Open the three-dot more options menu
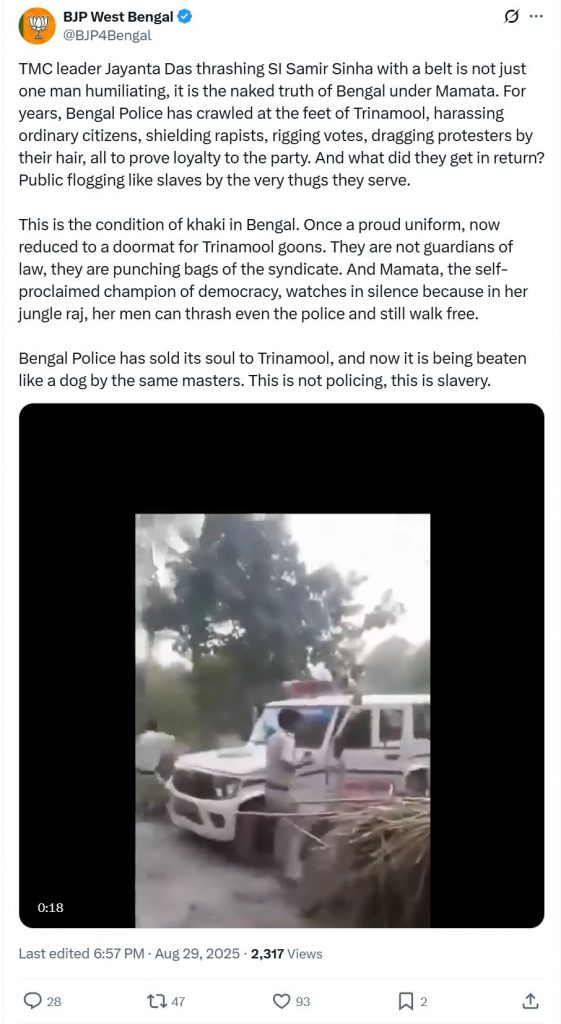This screenshot has width=561, height=1024. point(536,17)
